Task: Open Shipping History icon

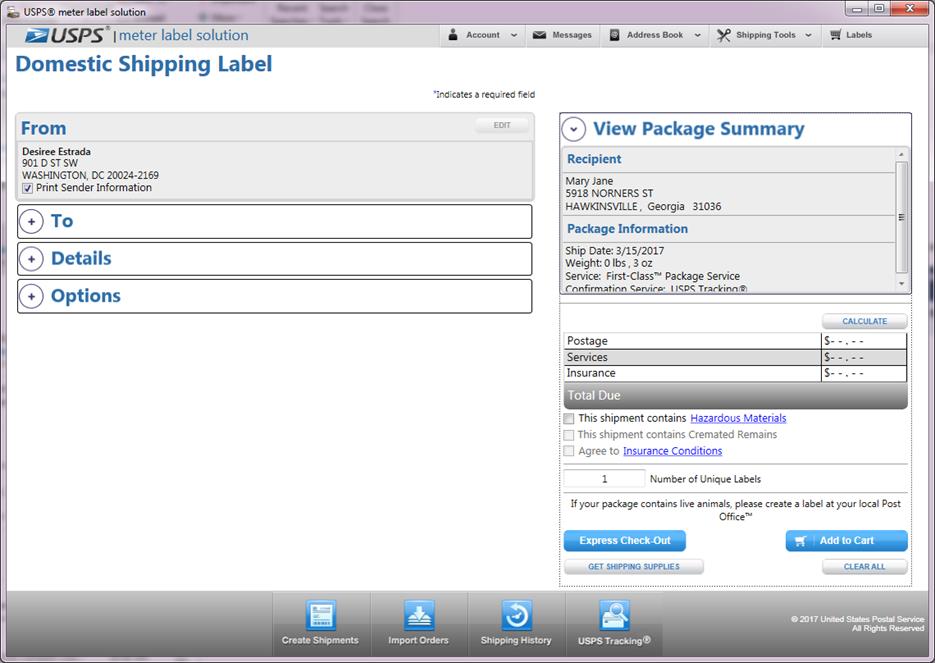Action: point(516,615)
